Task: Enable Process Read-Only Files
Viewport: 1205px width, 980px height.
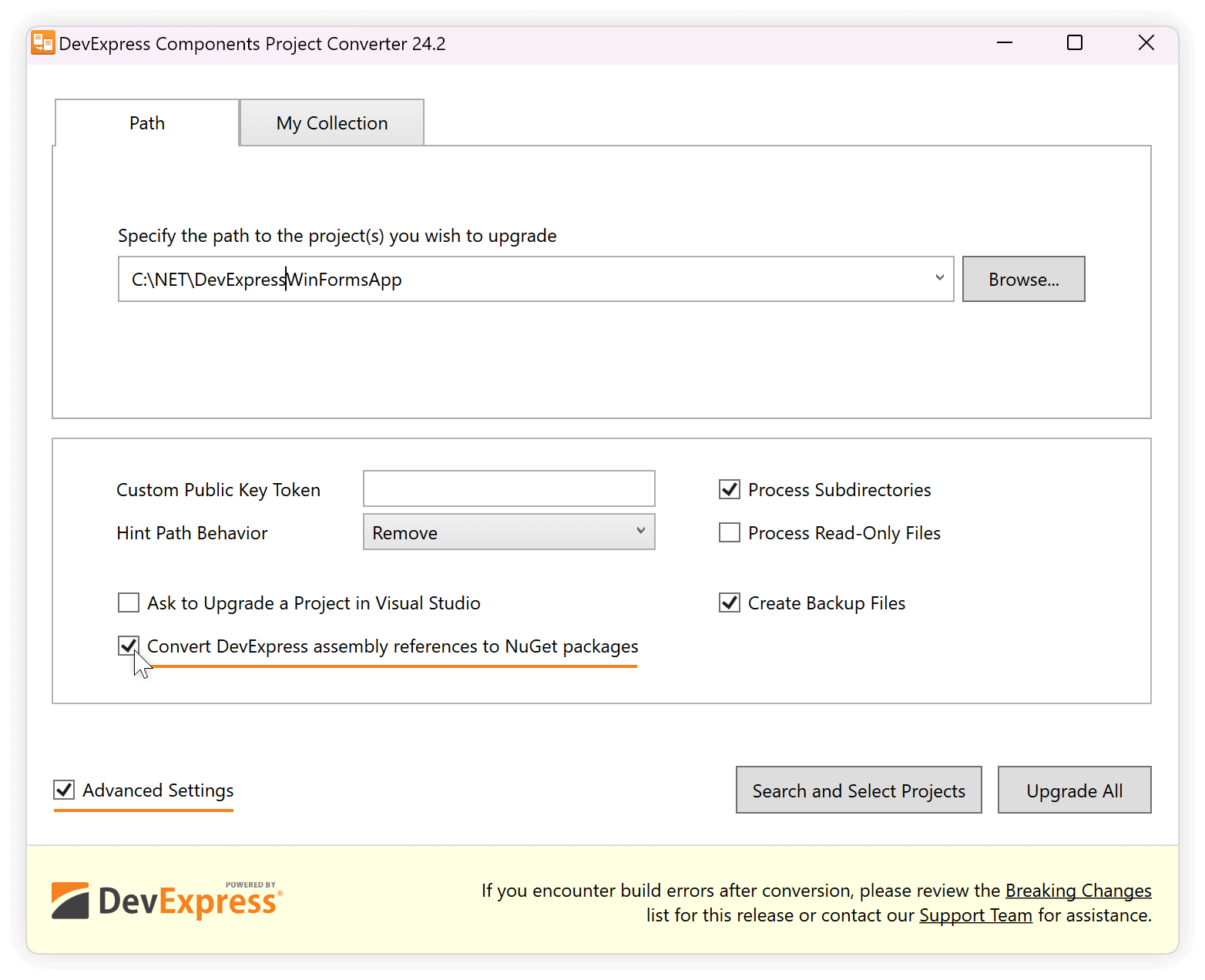Action: (x=729, y=532)
